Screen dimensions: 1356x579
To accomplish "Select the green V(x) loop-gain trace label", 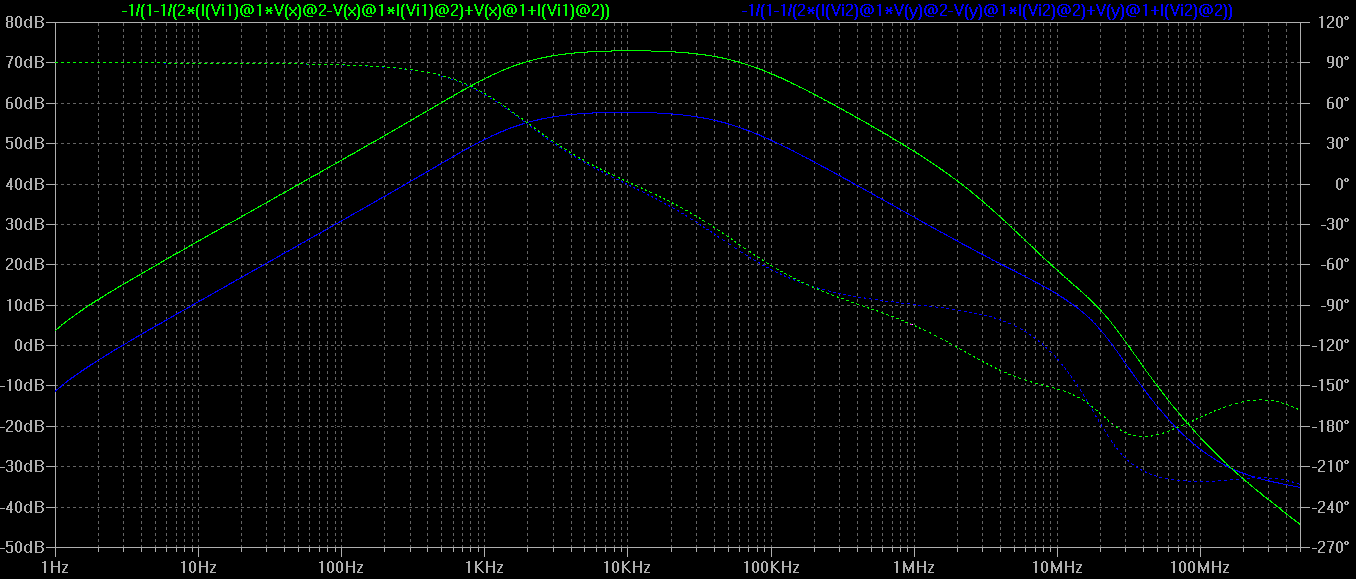I will click(365, 10).
